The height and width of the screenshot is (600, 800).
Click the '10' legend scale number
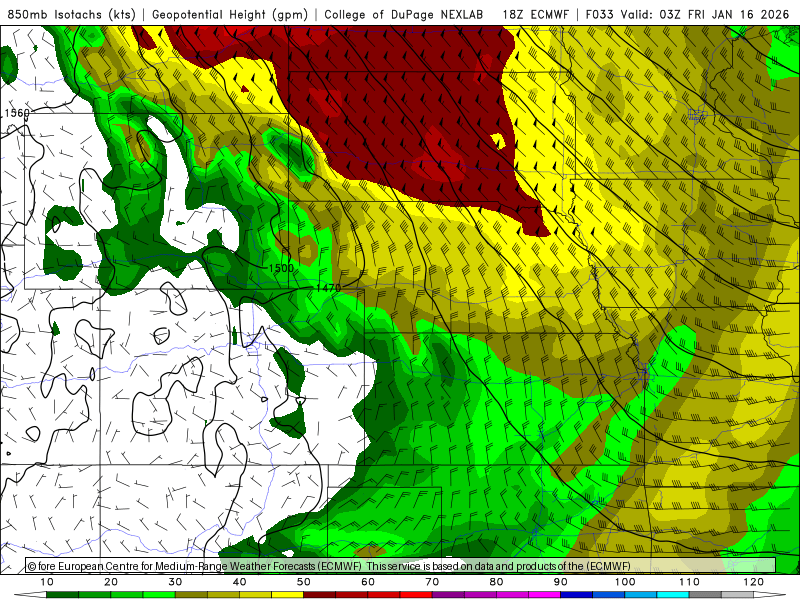[x=46, y=582]
